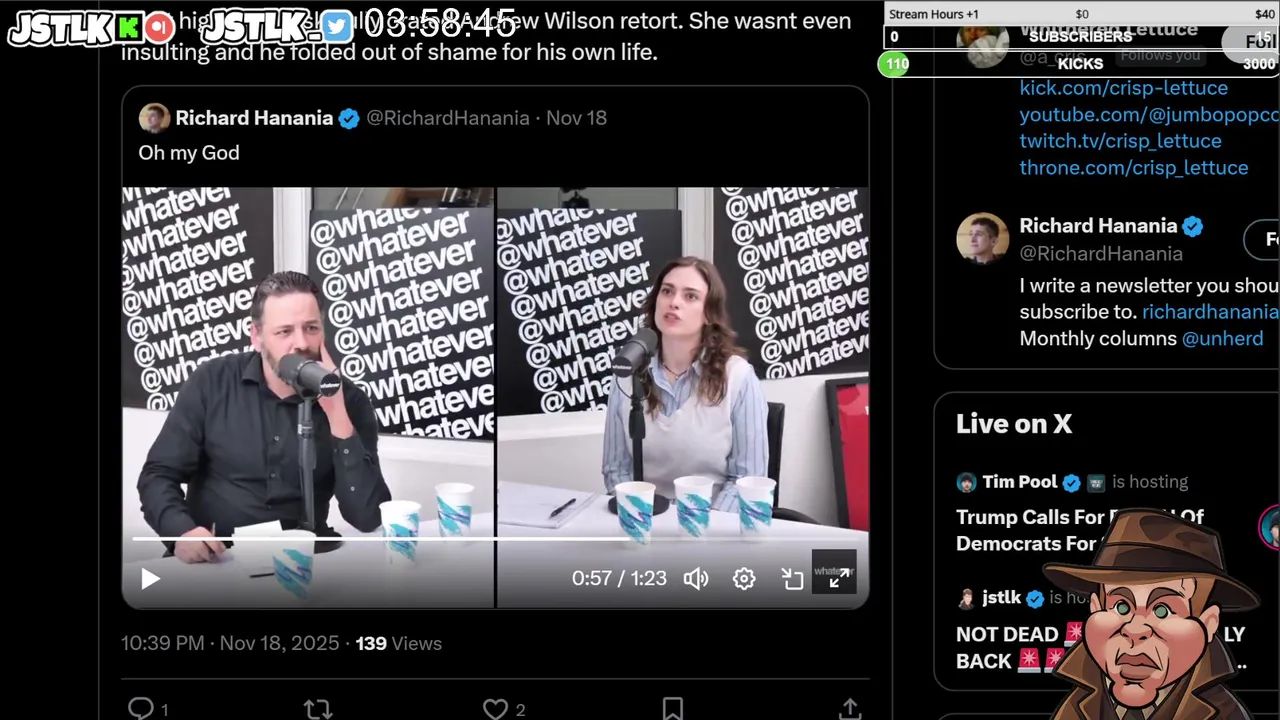Image resolution: width=1280 pixels, height=720 pixels.
Task: Open the tweet timestamp 10:39 PM Nov 18, 2025
Action: click(x=230, y=643)
